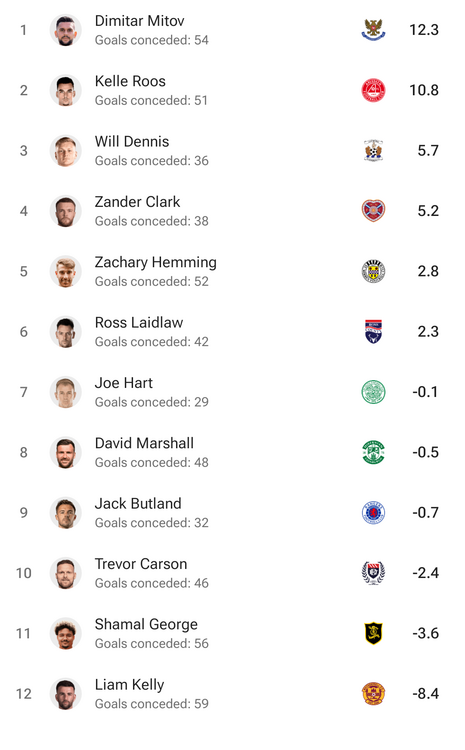Image resolution: width=465 pixels, height=750 pixels.
Task: Click the Hibernian crest beside David Marshall
Action: tap(373, 452)
